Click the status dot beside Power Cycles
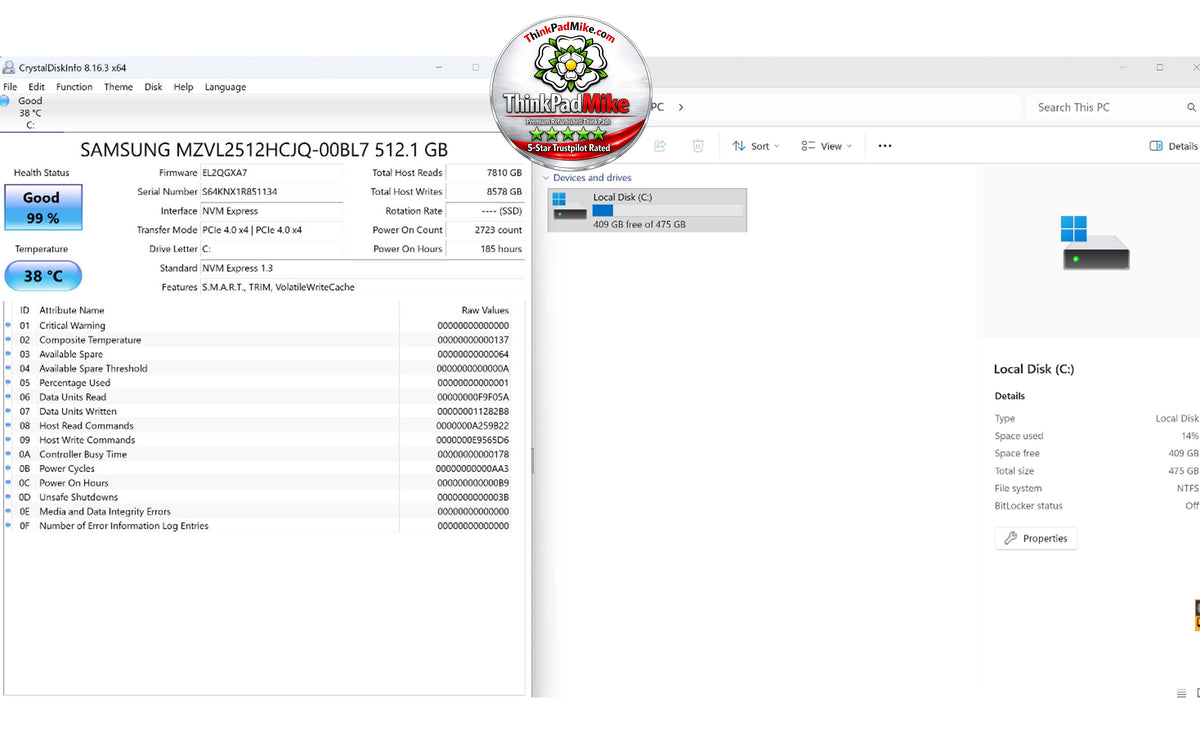This screenshot has height=754, width=1200. tap(9, 468)
